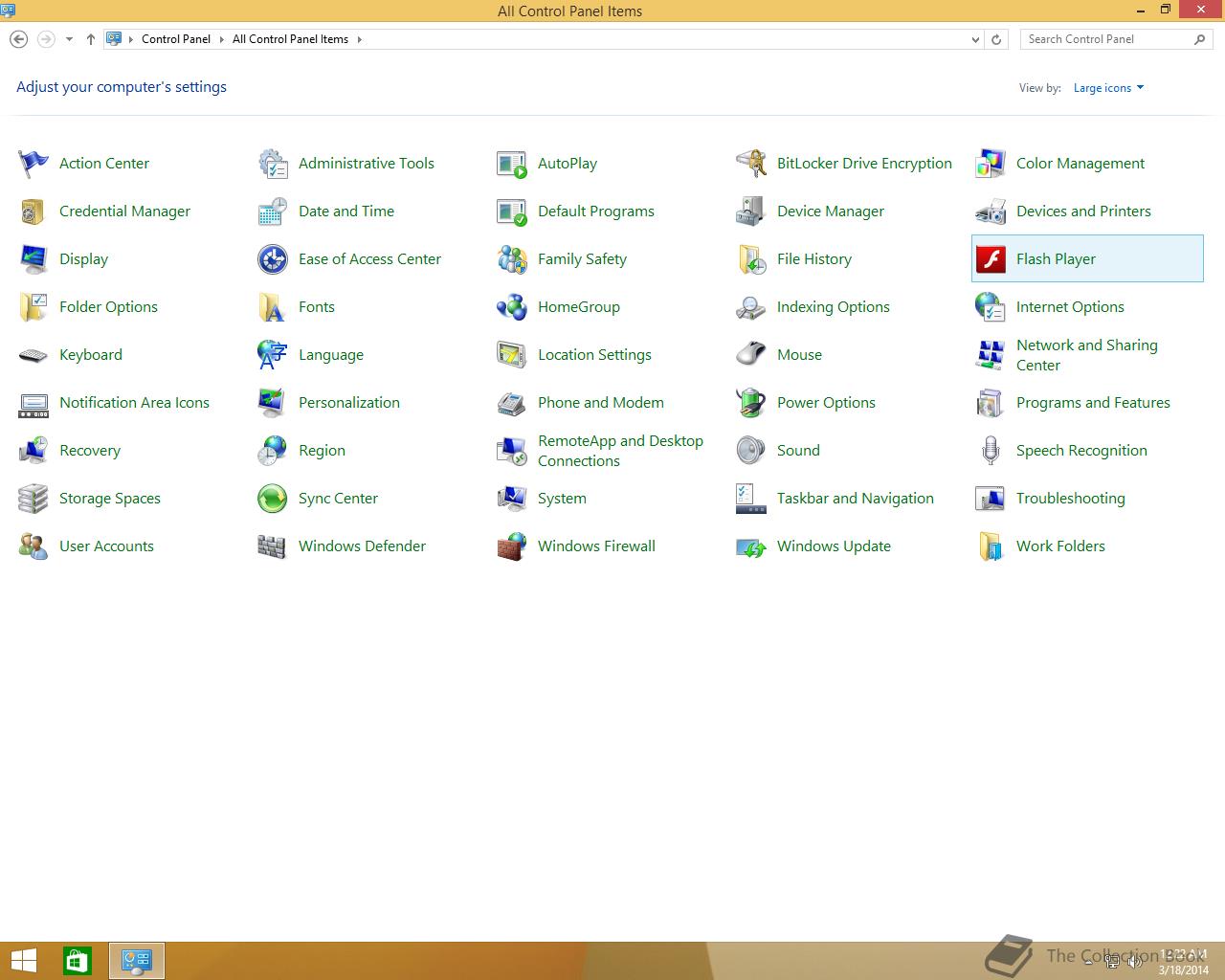This screenshot has width=1225, height=980.
Task: Open the recent locations dropdown arrow
Action: [69, 39]
